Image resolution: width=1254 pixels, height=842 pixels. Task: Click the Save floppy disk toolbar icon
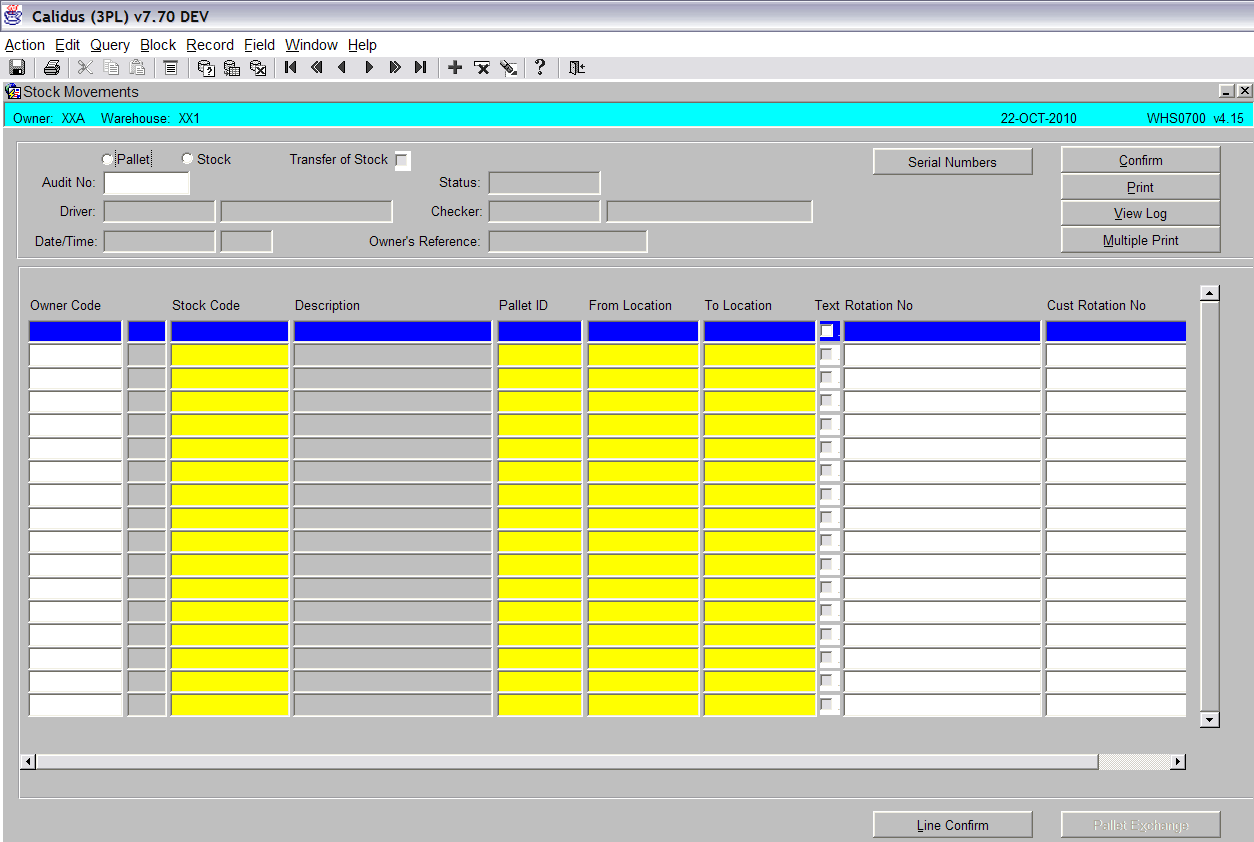click(x=17, y=67)
